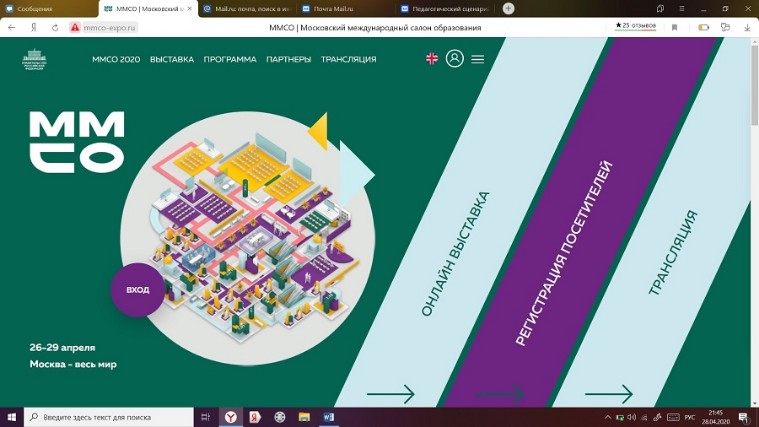Open the user profile icon
The height and width of the screenshot is (427, 759).
point(455,58)
